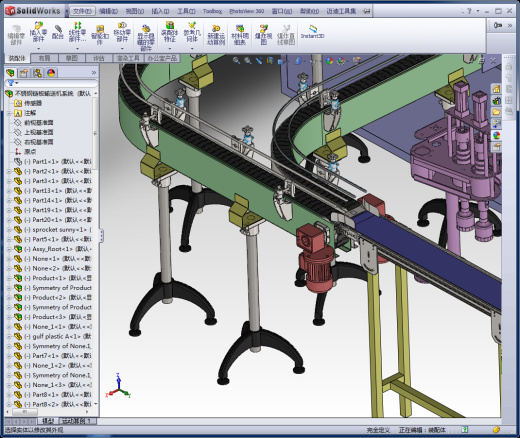
Task: Toggle the Instant3D mode button
Action: tap(312, 32)
